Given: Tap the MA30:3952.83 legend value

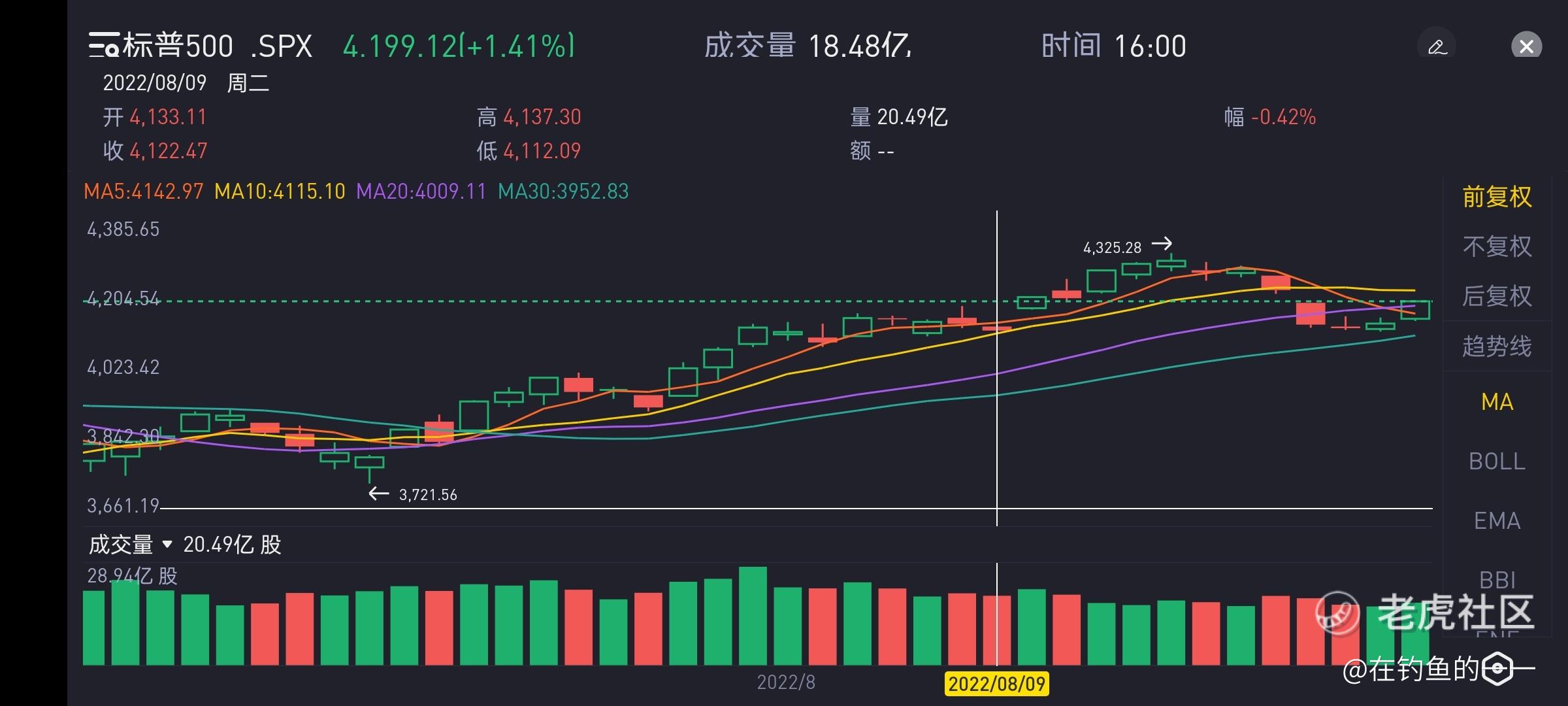Looking at the screenshot, I should pos(563,192).
